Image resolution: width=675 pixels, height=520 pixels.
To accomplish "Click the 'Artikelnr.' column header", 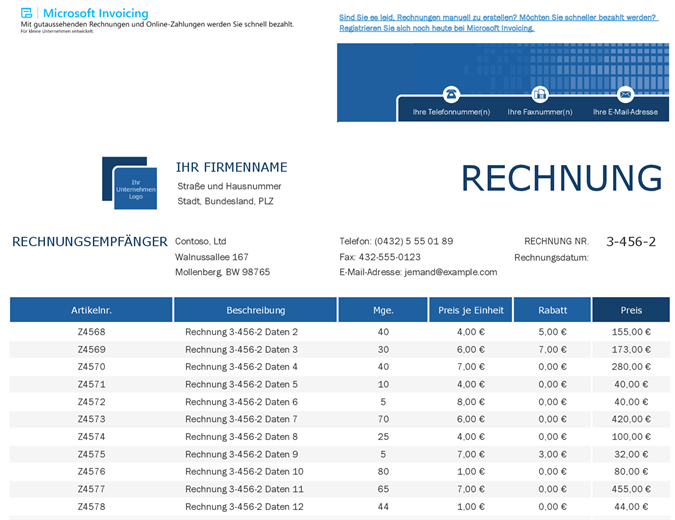I will pos(91,310).
